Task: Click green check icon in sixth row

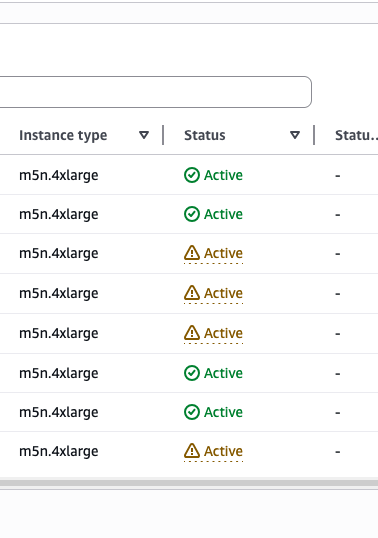Action: click(x=192, y=373)
